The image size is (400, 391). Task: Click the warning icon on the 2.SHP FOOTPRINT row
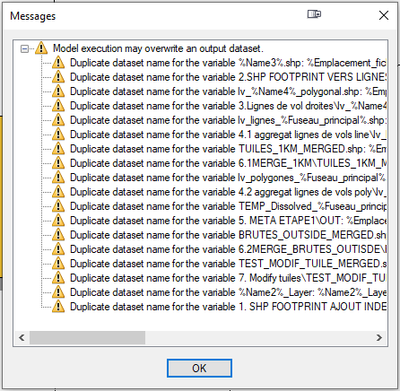point(58,77)
